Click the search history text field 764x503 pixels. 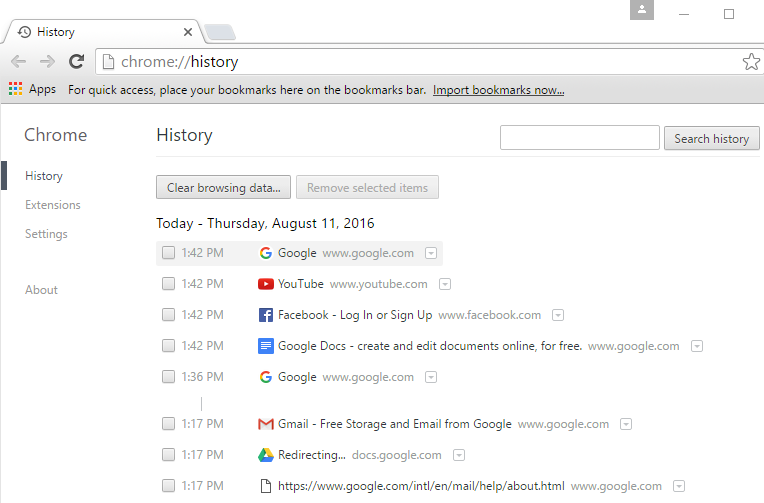(x=579, y=138)
